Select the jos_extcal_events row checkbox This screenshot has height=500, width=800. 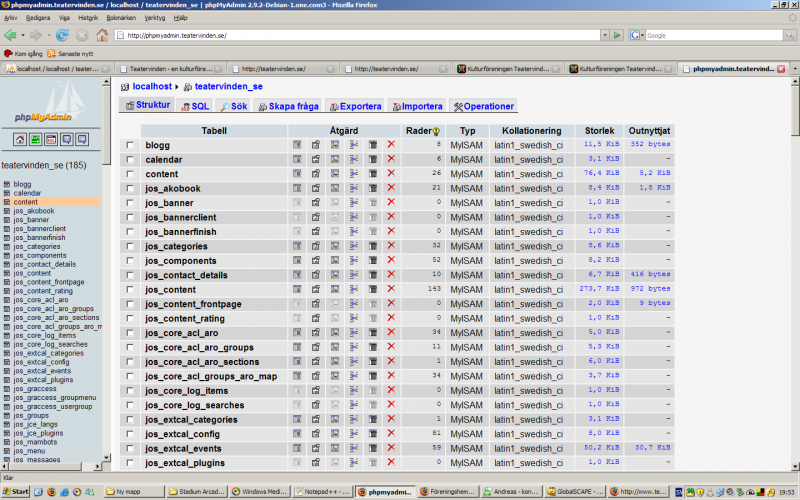(129, 448)
